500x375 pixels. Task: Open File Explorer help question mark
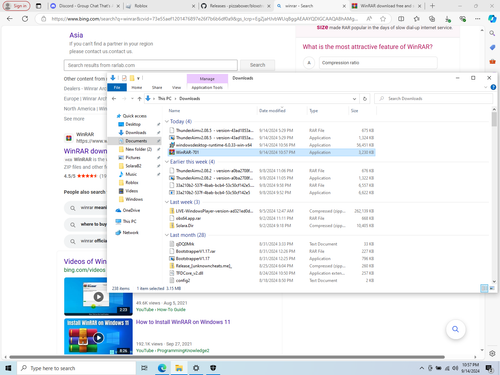coord(493,87)
